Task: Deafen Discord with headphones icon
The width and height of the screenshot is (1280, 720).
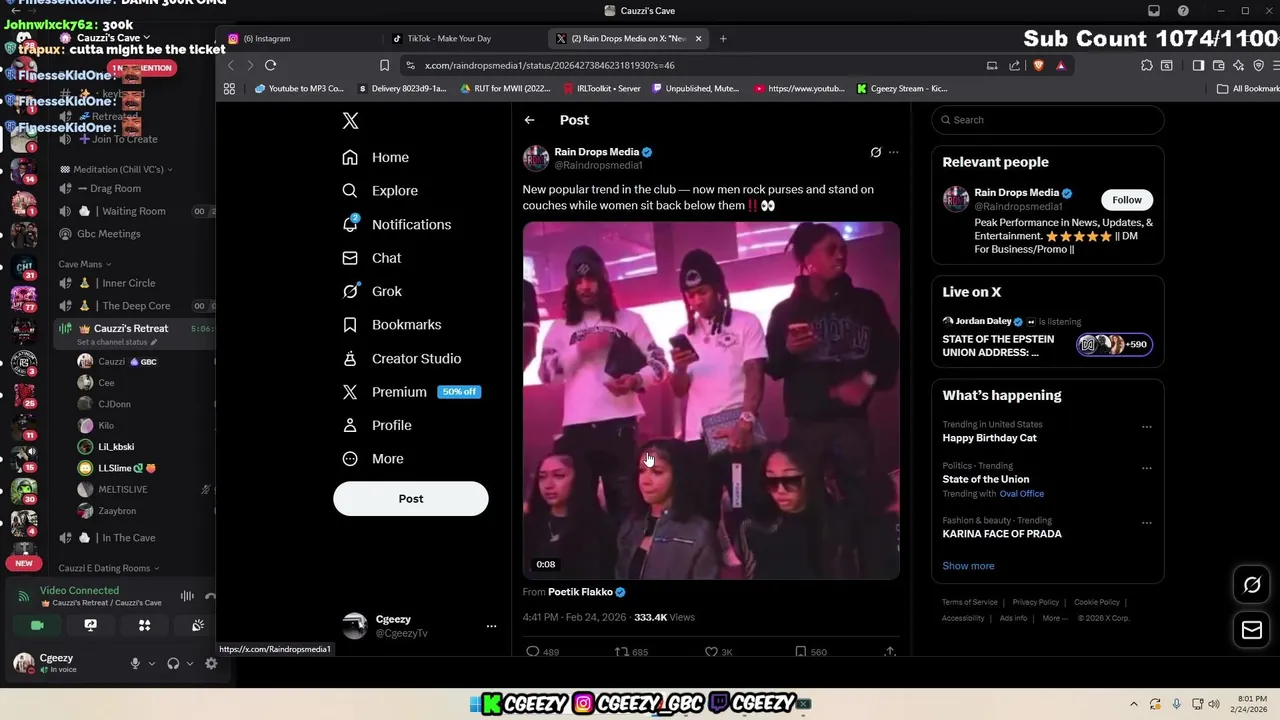Action: (x=173, y=663)
